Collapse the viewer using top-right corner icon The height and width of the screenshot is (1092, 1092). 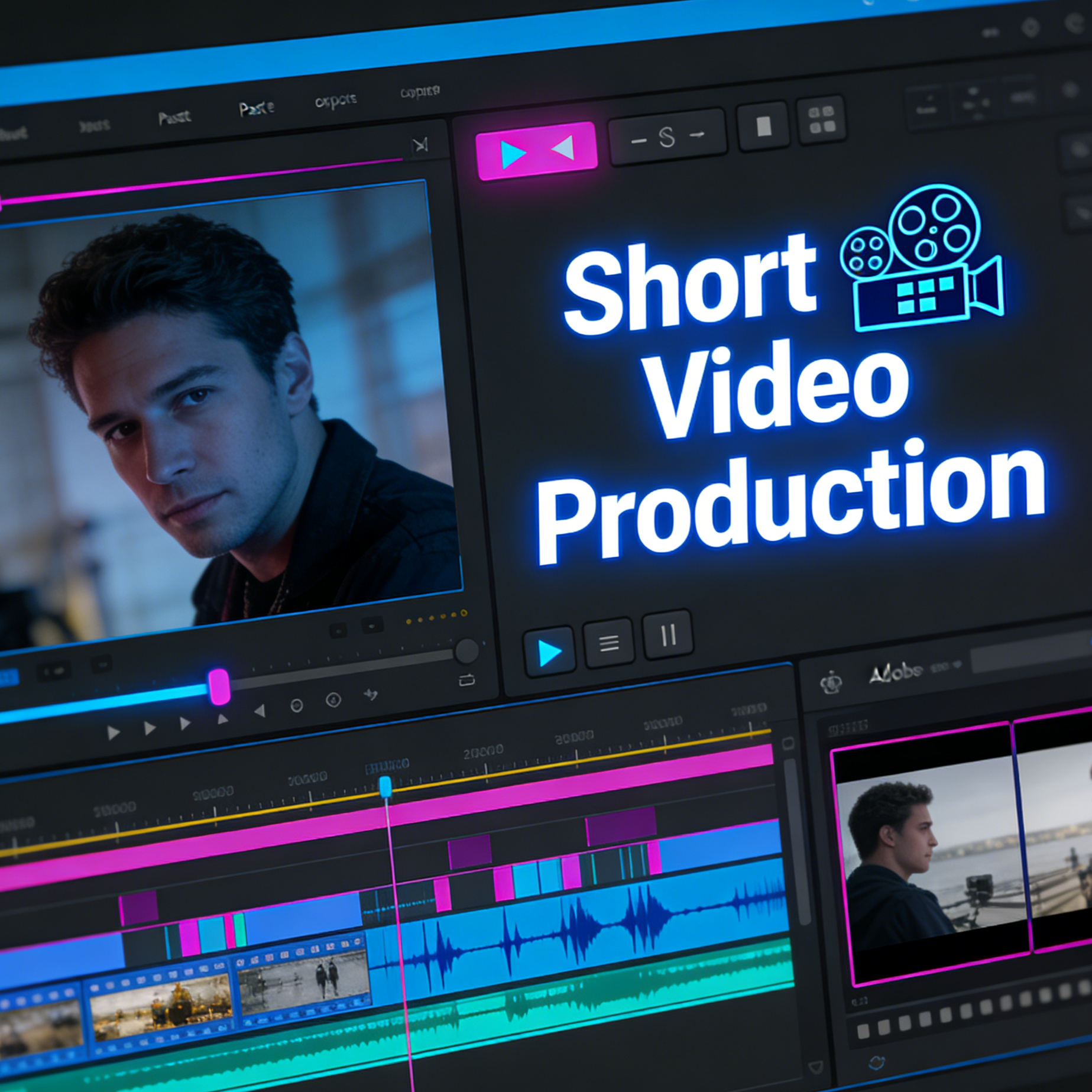coord(420,145)
